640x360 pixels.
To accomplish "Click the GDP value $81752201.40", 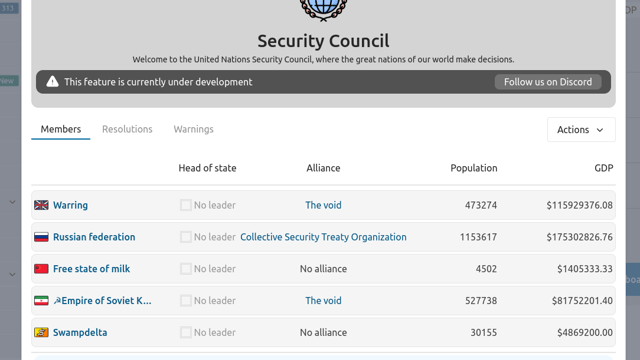I will (582, 300).
